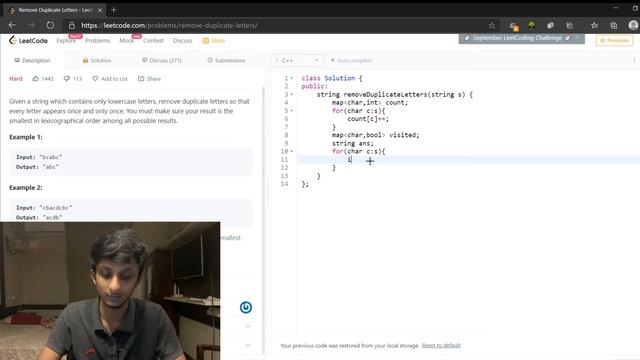Click the Share icon

coord(141,78)
